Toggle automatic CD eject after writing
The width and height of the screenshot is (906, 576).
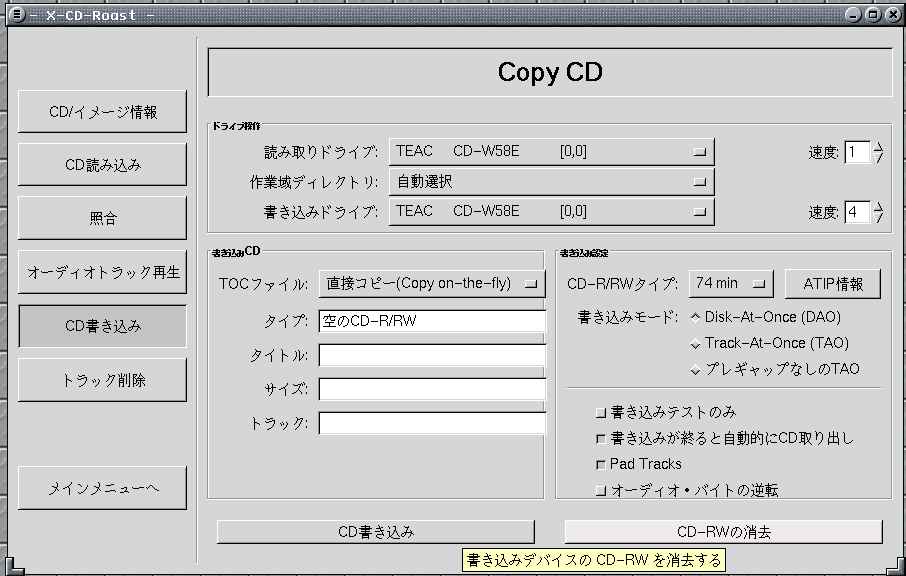[601, 438]
